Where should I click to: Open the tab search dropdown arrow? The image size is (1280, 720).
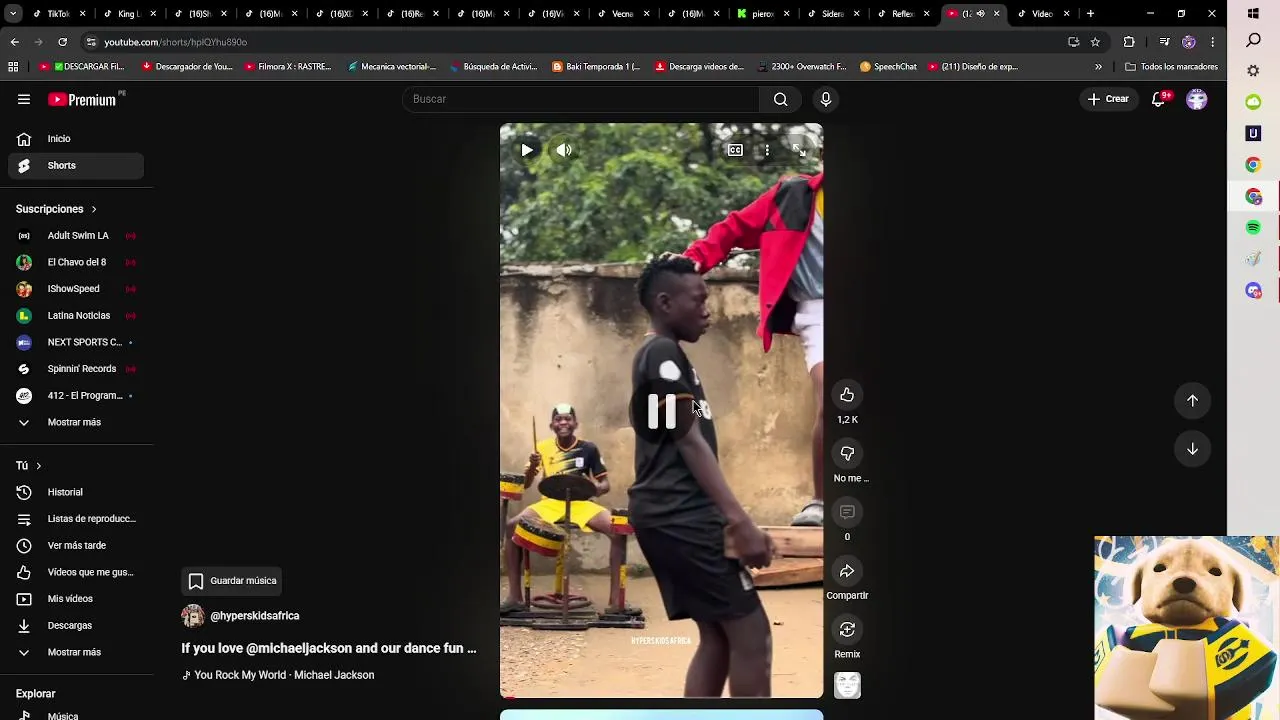[x=13, y=14]
